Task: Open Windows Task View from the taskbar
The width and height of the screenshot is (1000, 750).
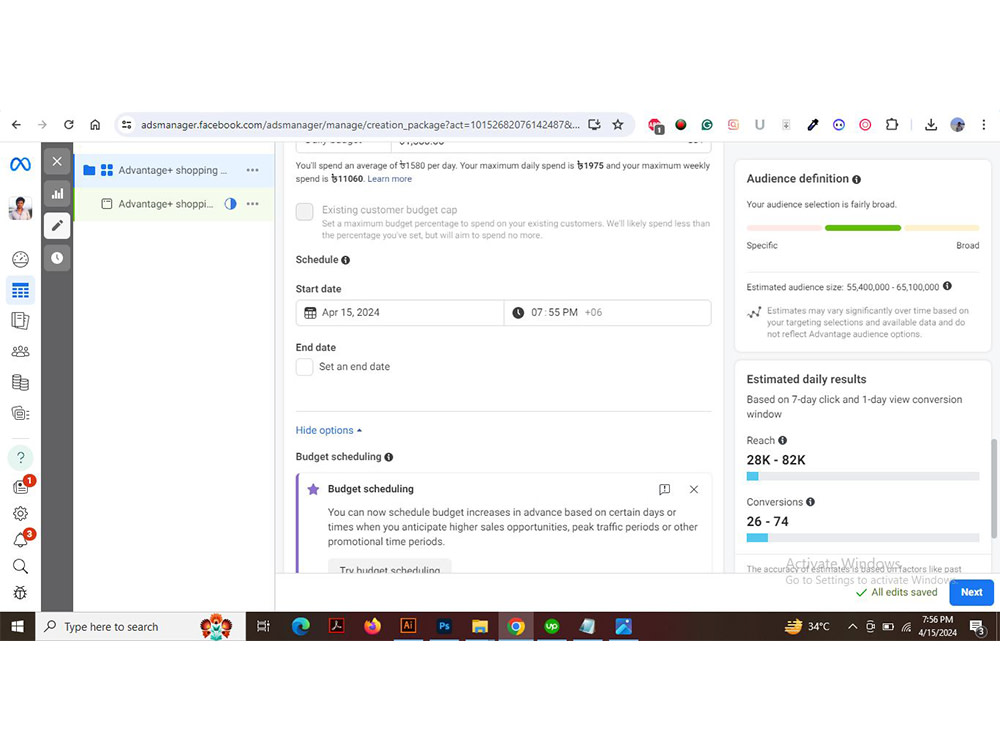Action: (x=263, y=627)
